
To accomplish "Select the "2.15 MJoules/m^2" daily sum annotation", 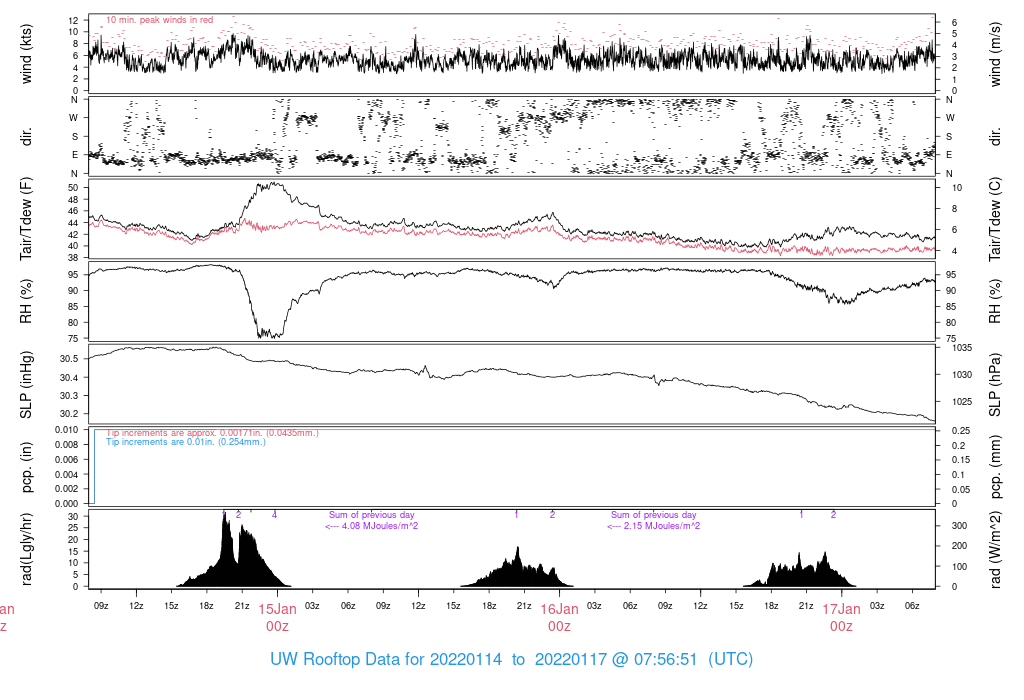I will click(654, 526).
